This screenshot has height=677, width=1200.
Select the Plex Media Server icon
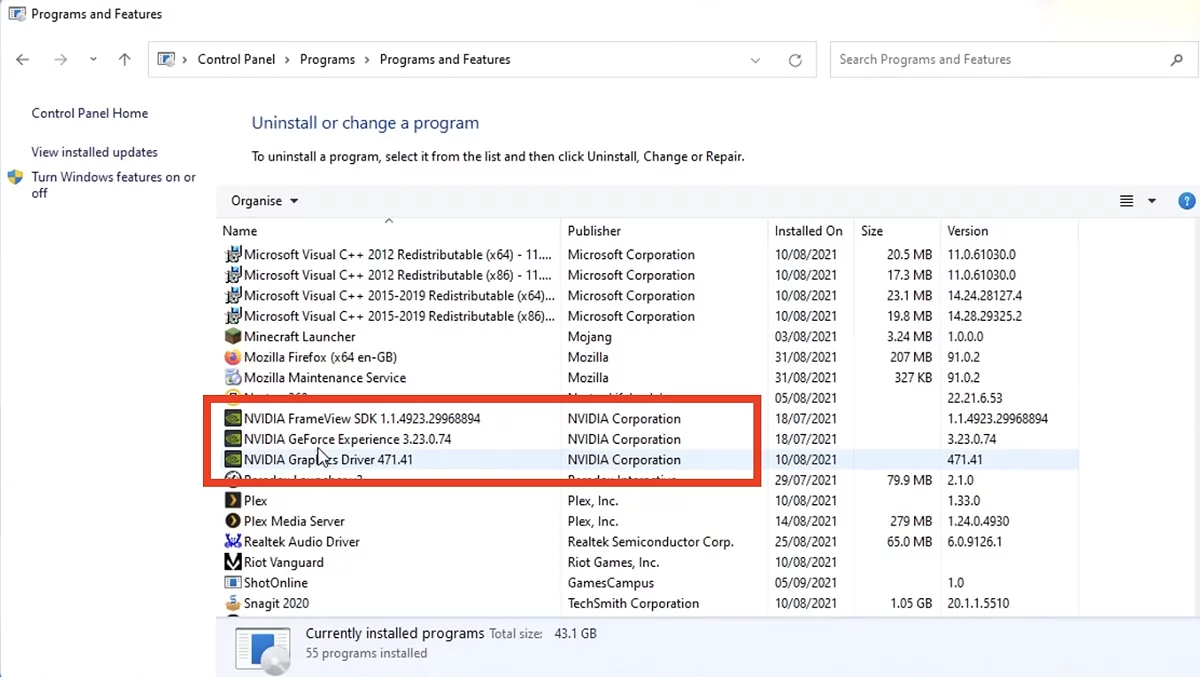[x=233, y=521]
